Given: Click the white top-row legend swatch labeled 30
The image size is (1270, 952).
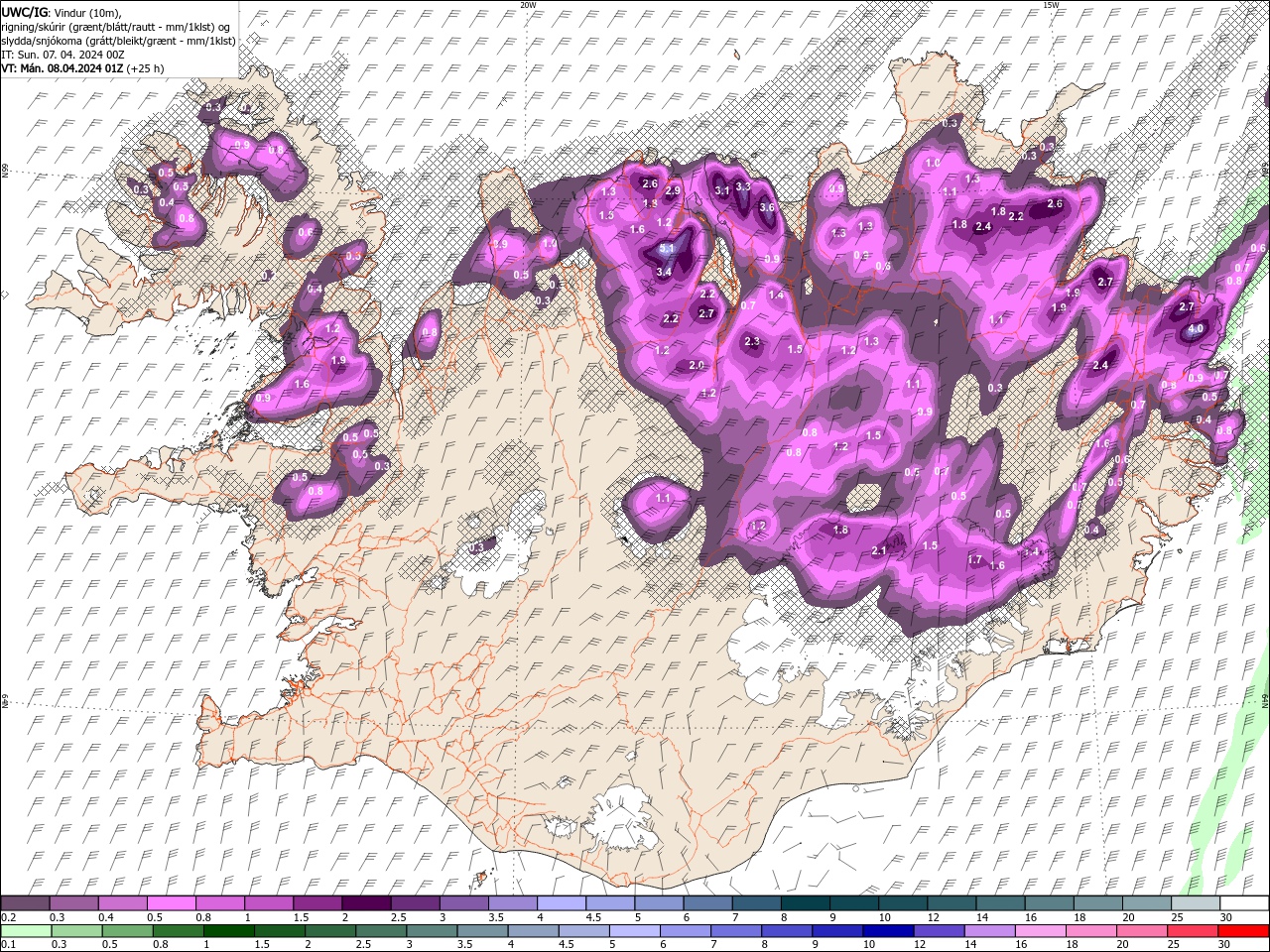Looking at the screenshot, I should pyautogui.click(x=1243, y=903).
